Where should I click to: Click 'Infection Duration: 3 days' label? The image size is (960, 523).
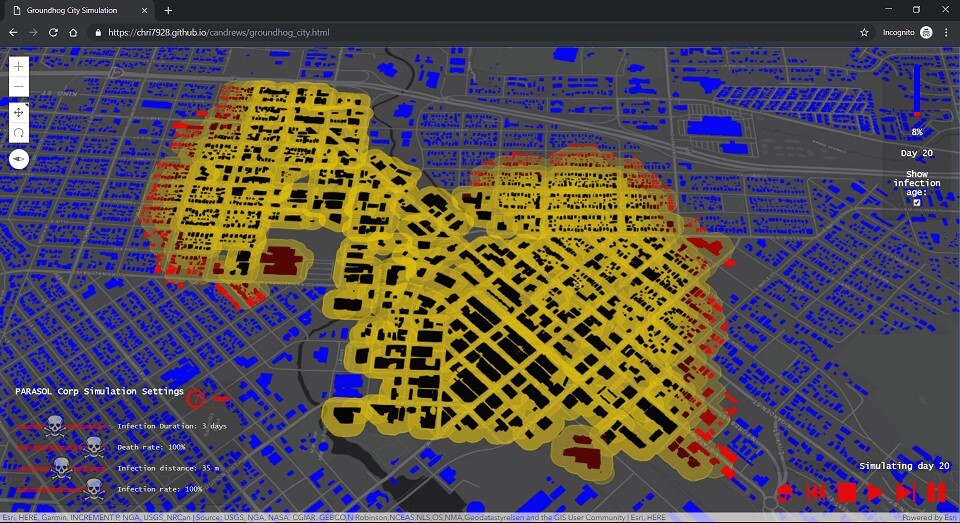[x=172, y=426]
